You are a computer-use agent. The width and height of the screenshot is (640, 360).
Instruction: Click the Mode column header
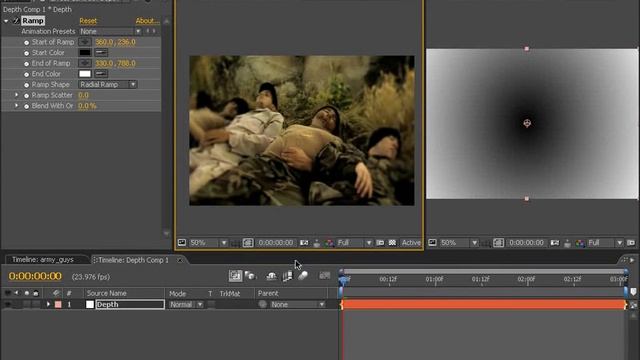click(178, 293)
